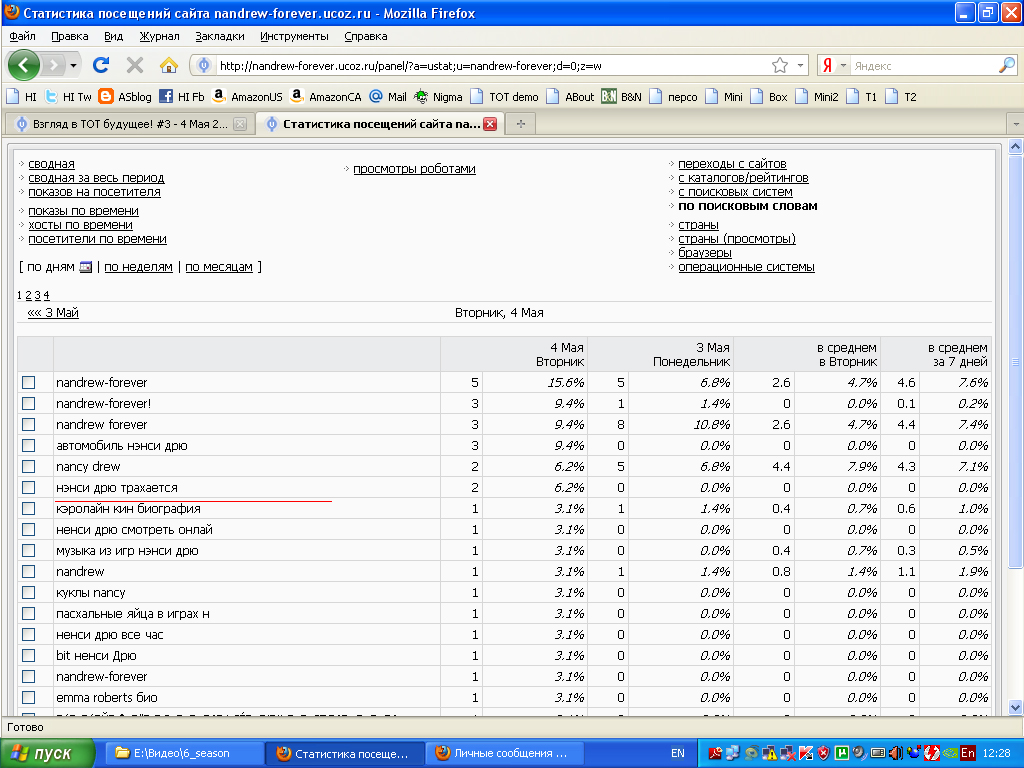
Task: Open the AmazonUS bookmark
Action: pyautogui.click(x=248, y=97)
